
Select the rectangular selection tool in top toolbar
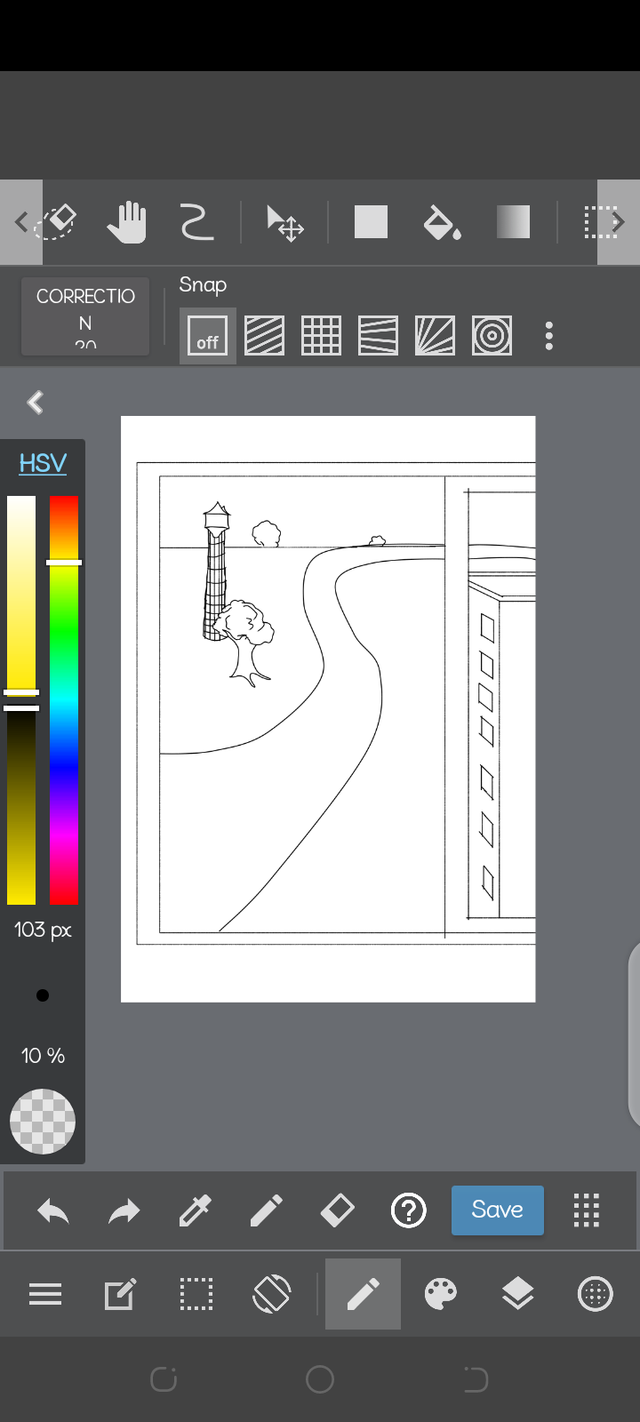(601, 222)
